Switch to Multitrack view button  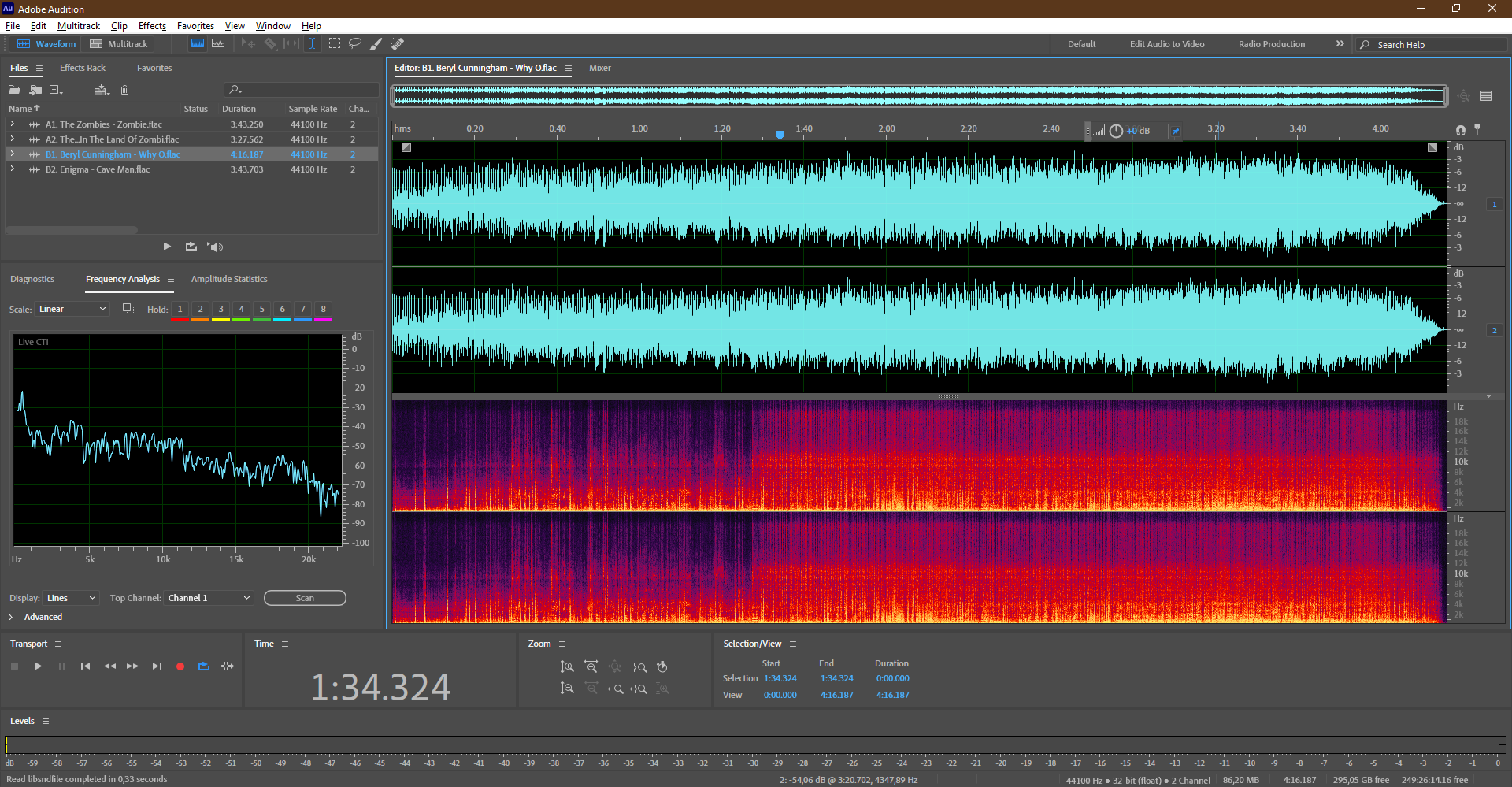click(x=119, y=44)
